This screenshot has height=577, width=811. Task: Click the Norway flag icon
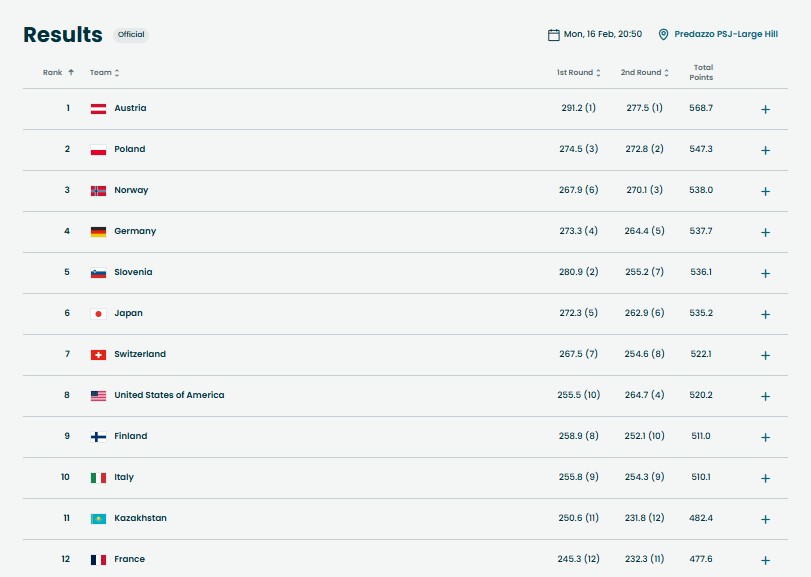[98, 190]
